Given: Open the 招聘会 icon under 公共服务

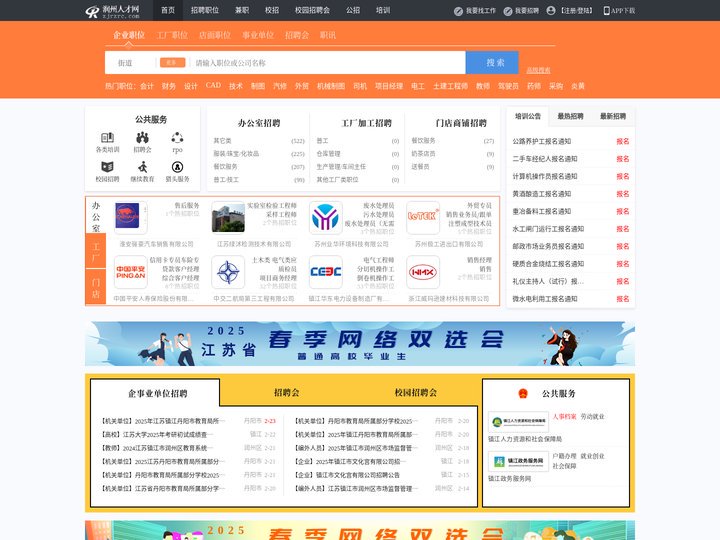Looking at the screenshot, I should [142, 137].
